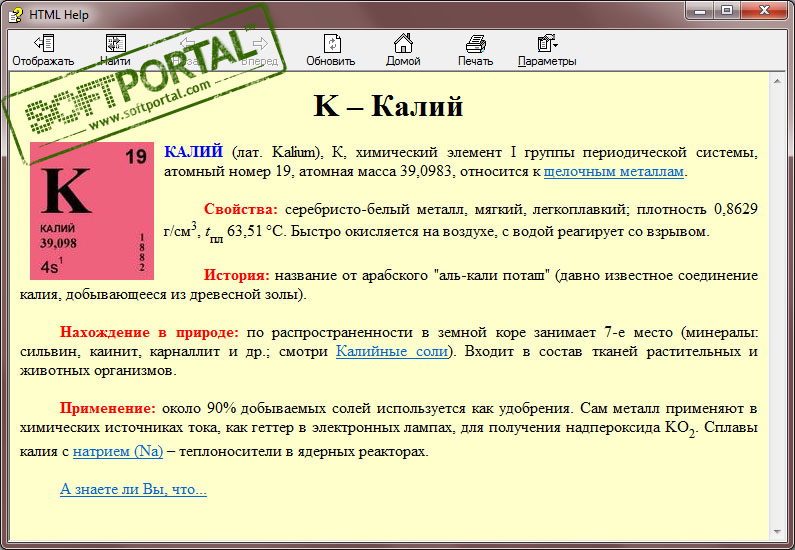Click the scrollbar down arrow

pos(777,532)
